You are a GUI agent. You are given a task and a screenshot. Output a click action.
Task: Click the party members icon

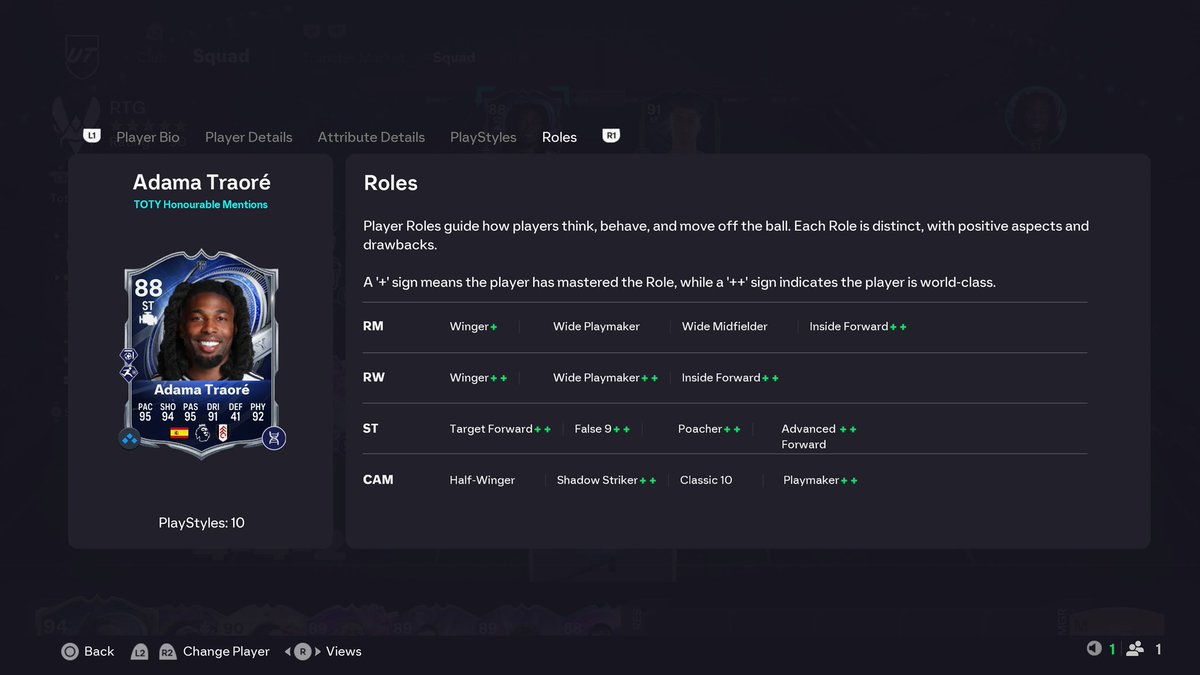[1135, 649]
